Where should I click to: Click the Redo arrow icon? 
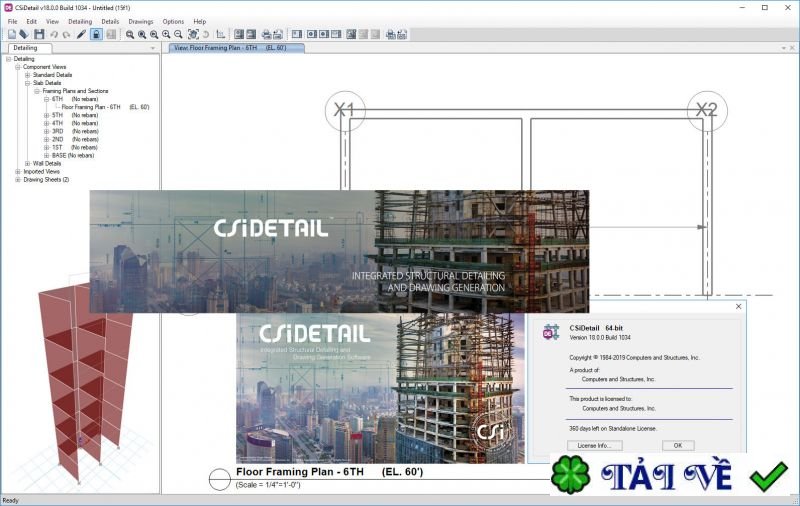click(x=66, y=34)
